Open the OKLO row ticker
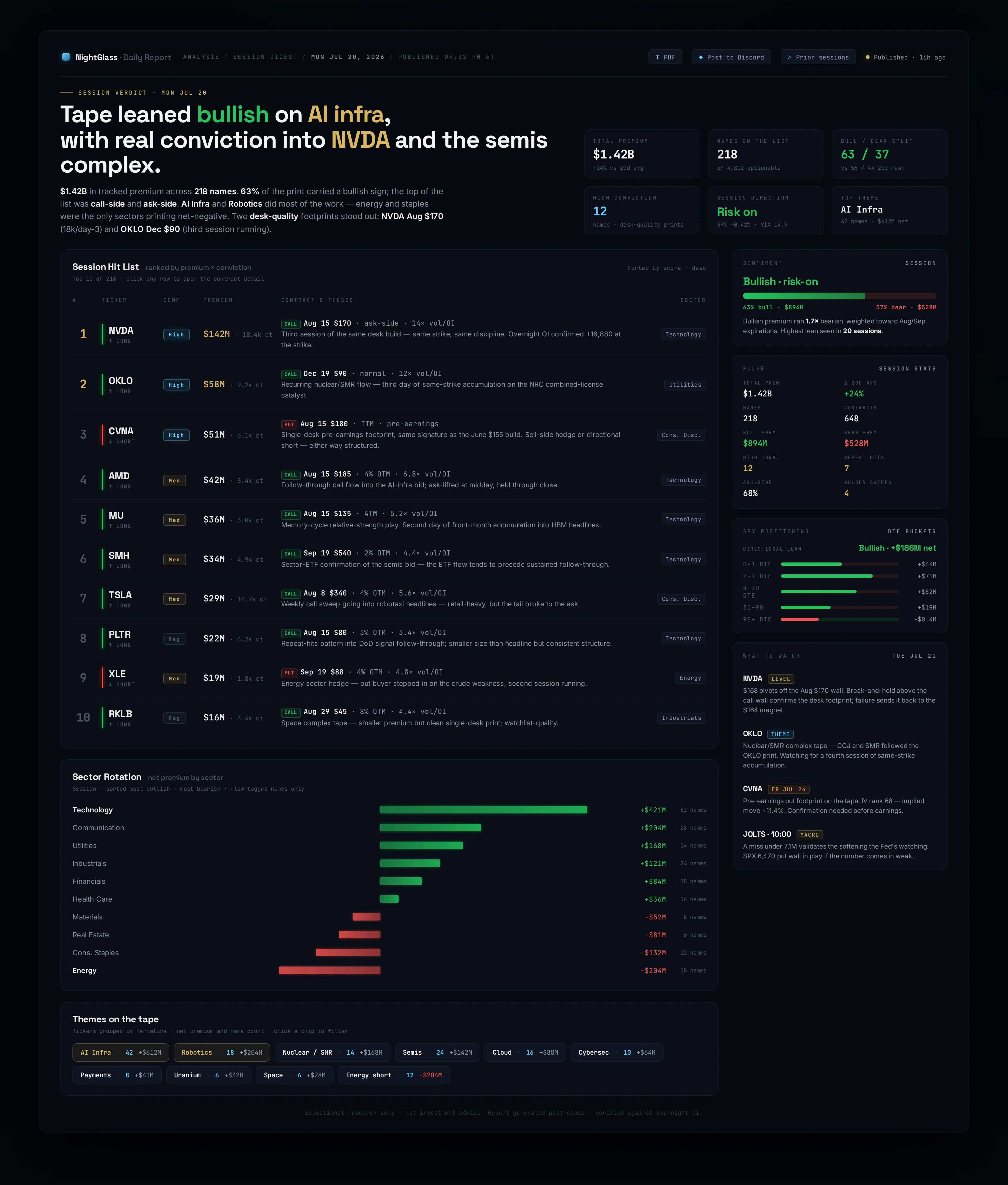 point(121,380)
